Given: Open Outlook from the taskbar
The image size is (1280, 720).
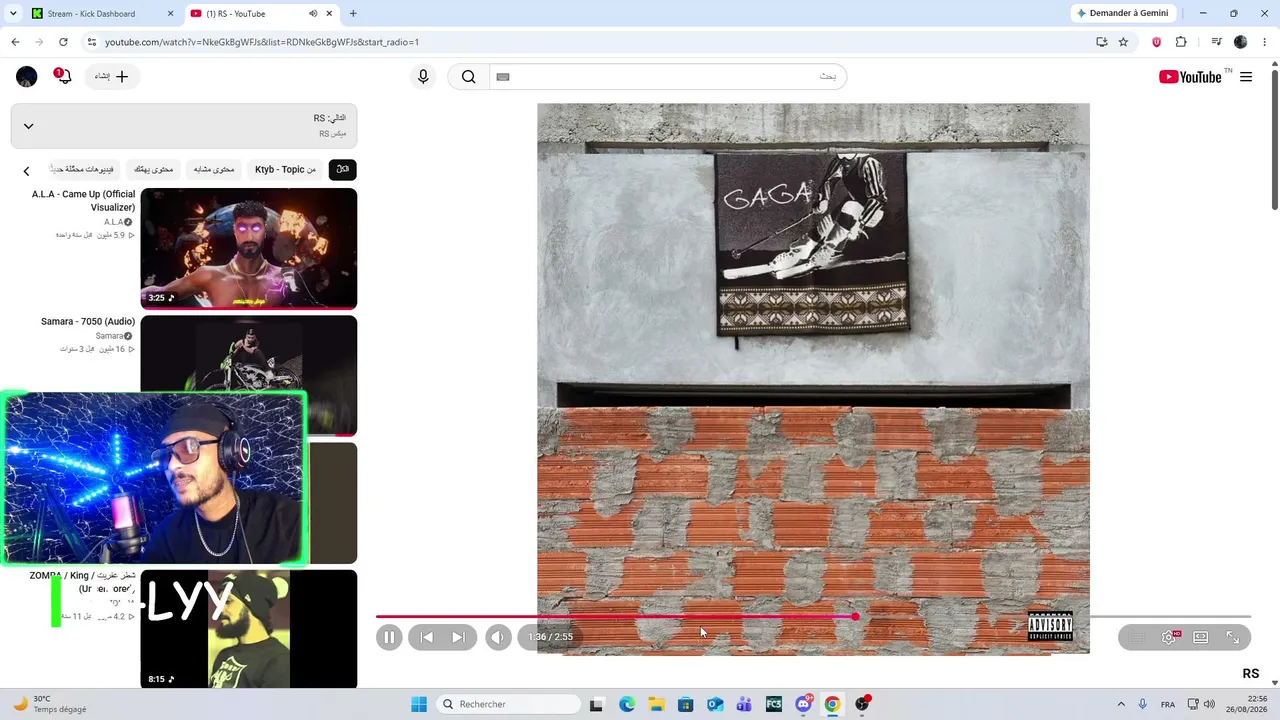Looking at the screenshot, I should (715, 704).
